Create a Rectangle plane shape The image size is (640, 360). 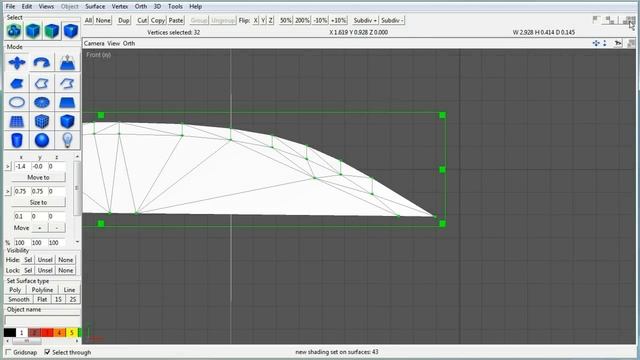(x=67, y=102)
